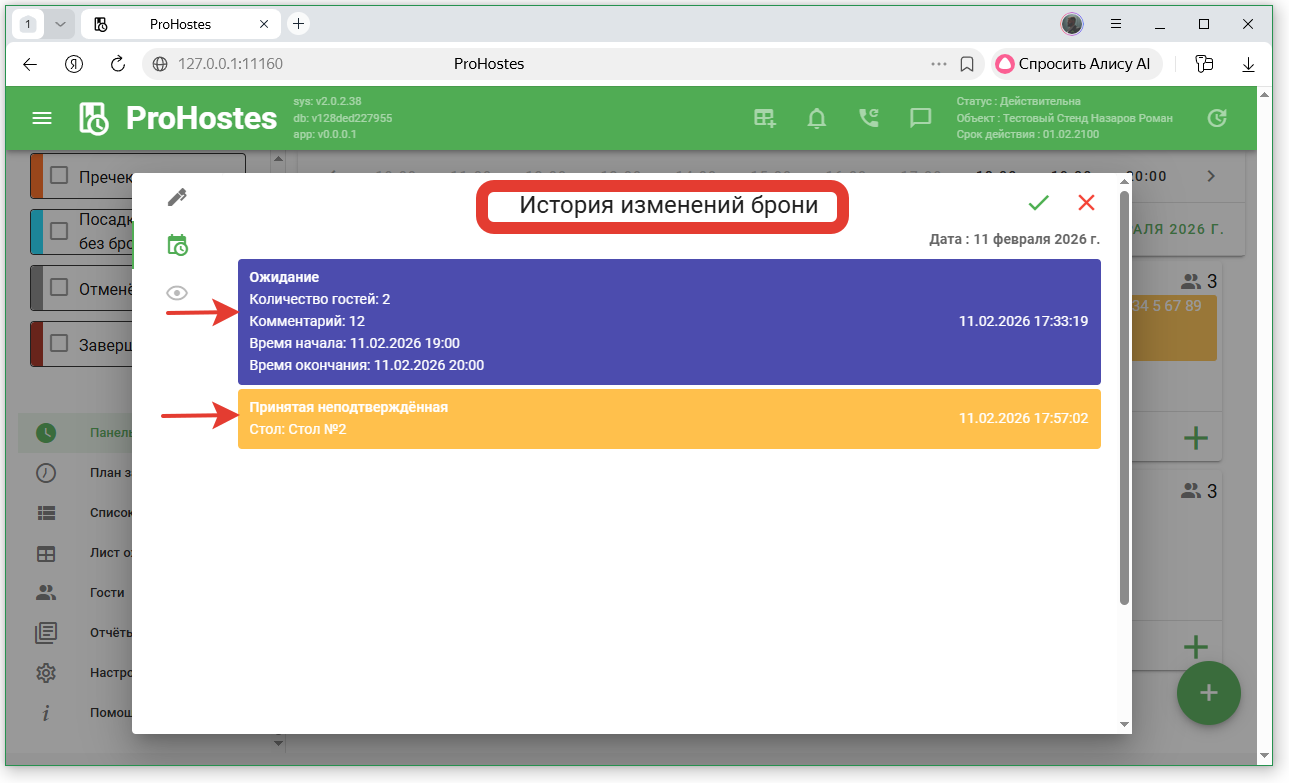Click the refresh clock icon in header
The height and width of the screenshot is (783, 1289).
coord(1216,118)
